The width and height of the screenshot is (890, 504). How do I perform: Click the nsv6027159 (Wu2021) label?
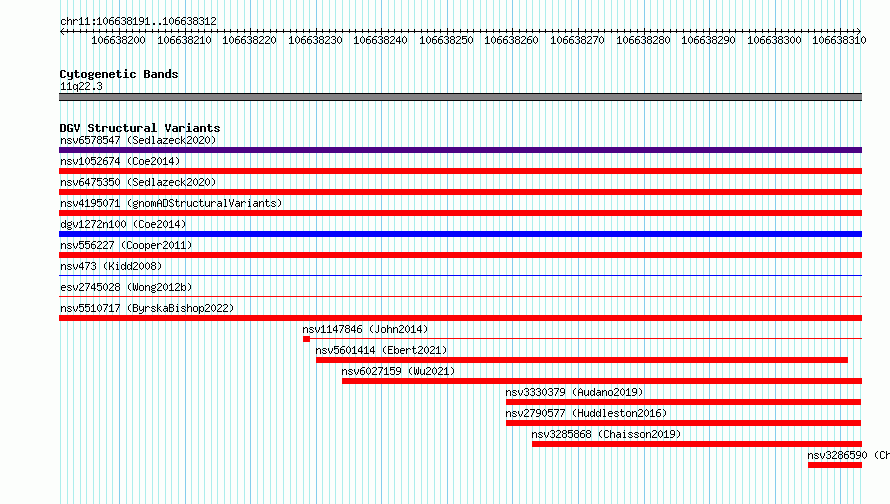[398, 371]
